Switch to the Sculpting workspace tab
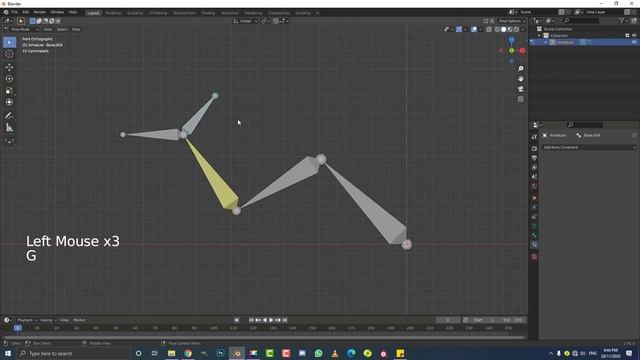This screenshot has width=640, height=360. (x=135, y=13)
